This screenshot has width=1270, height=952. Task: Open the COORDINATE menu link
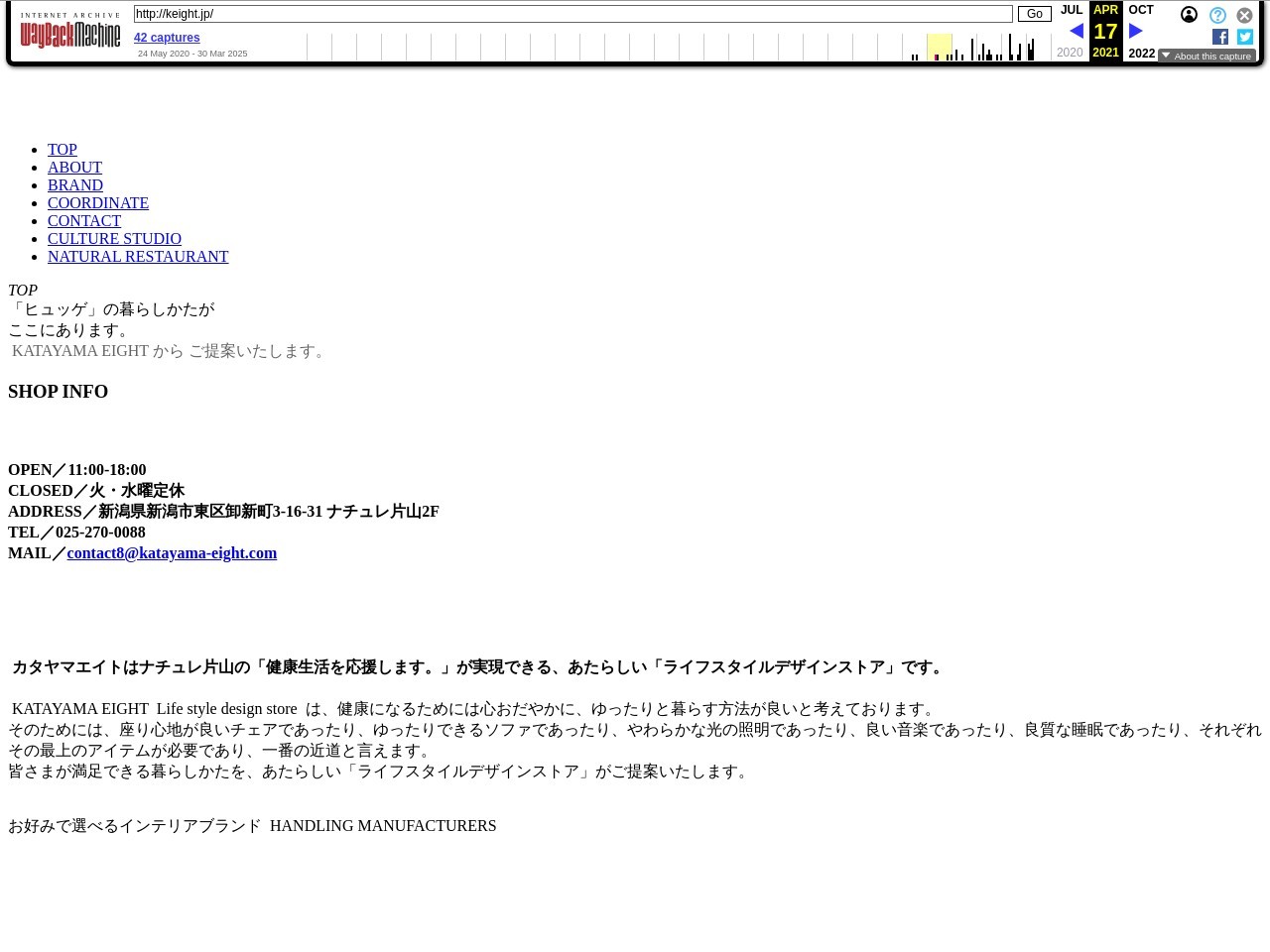98,203
